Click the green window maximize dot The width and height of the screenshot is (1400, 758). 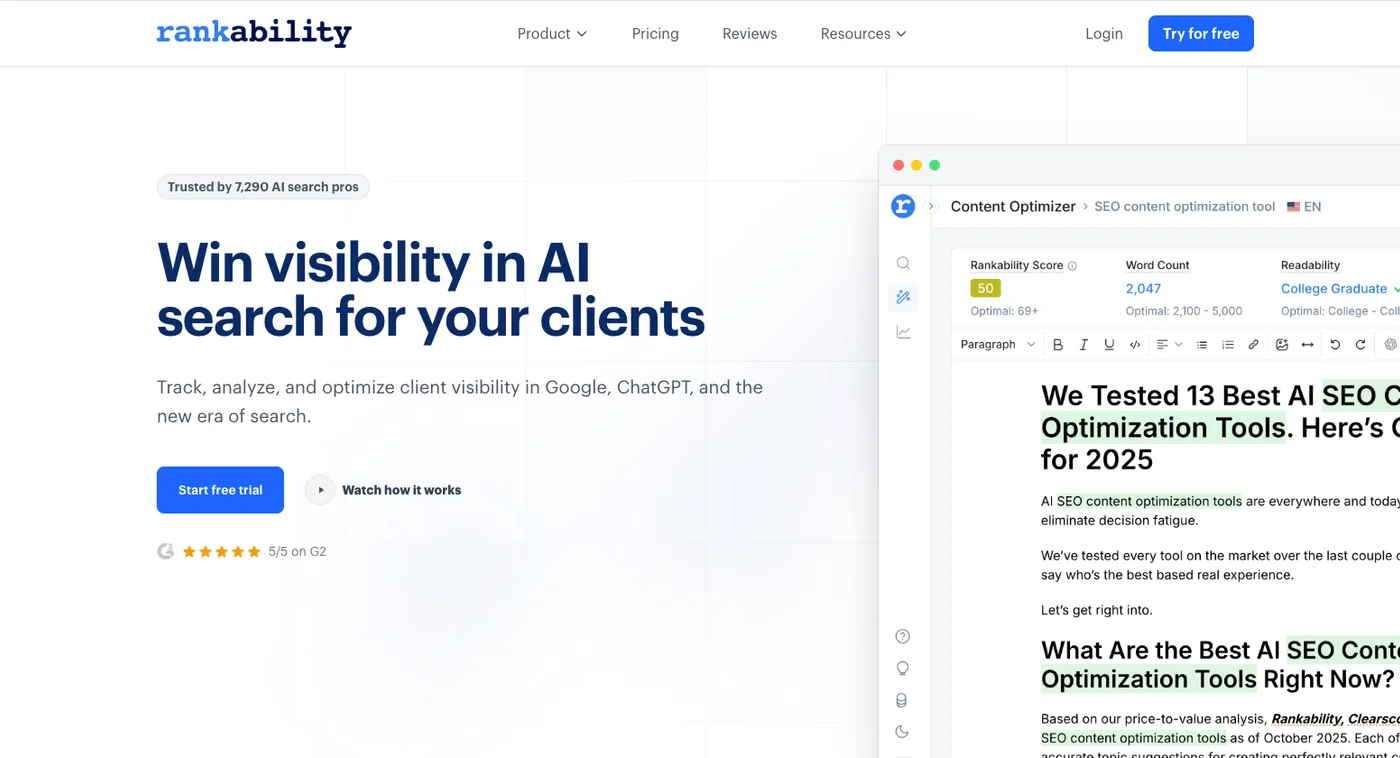pos(934,165)
